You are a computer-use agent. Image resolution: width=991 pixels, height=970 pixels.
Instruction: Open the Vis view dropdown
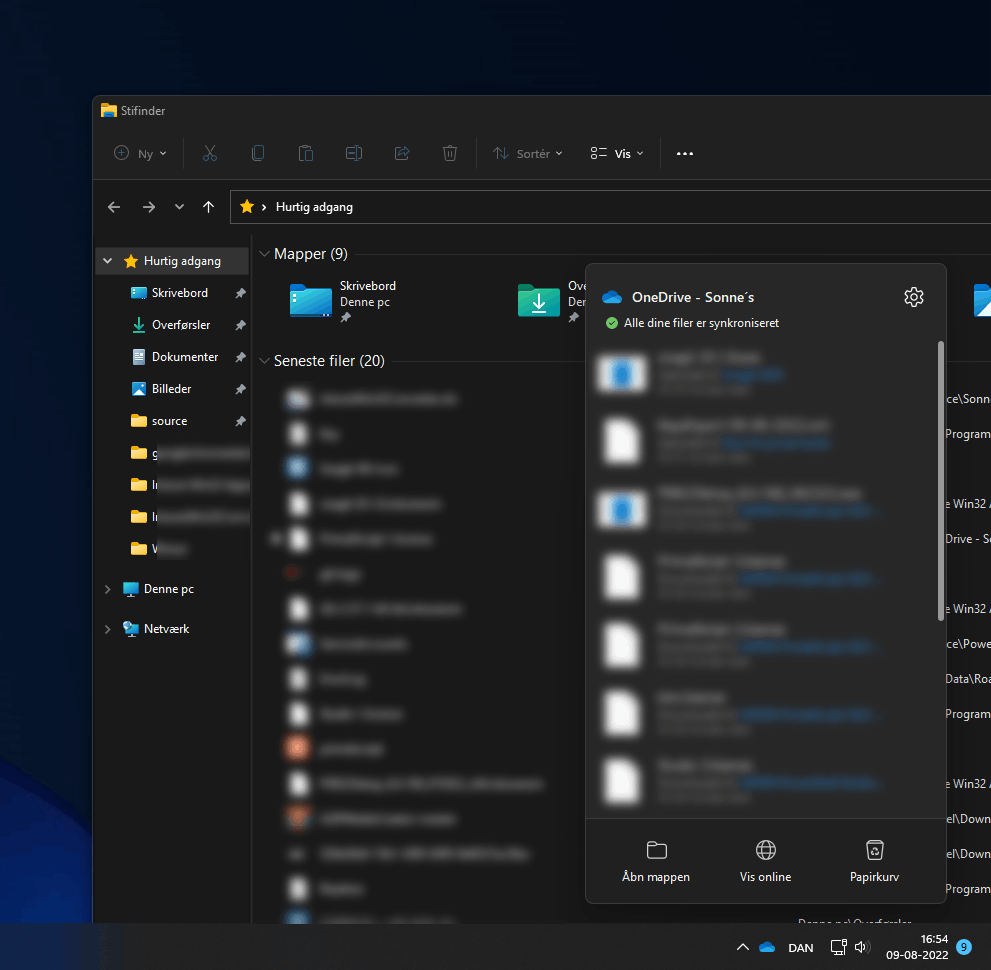(x=617, y=154)
